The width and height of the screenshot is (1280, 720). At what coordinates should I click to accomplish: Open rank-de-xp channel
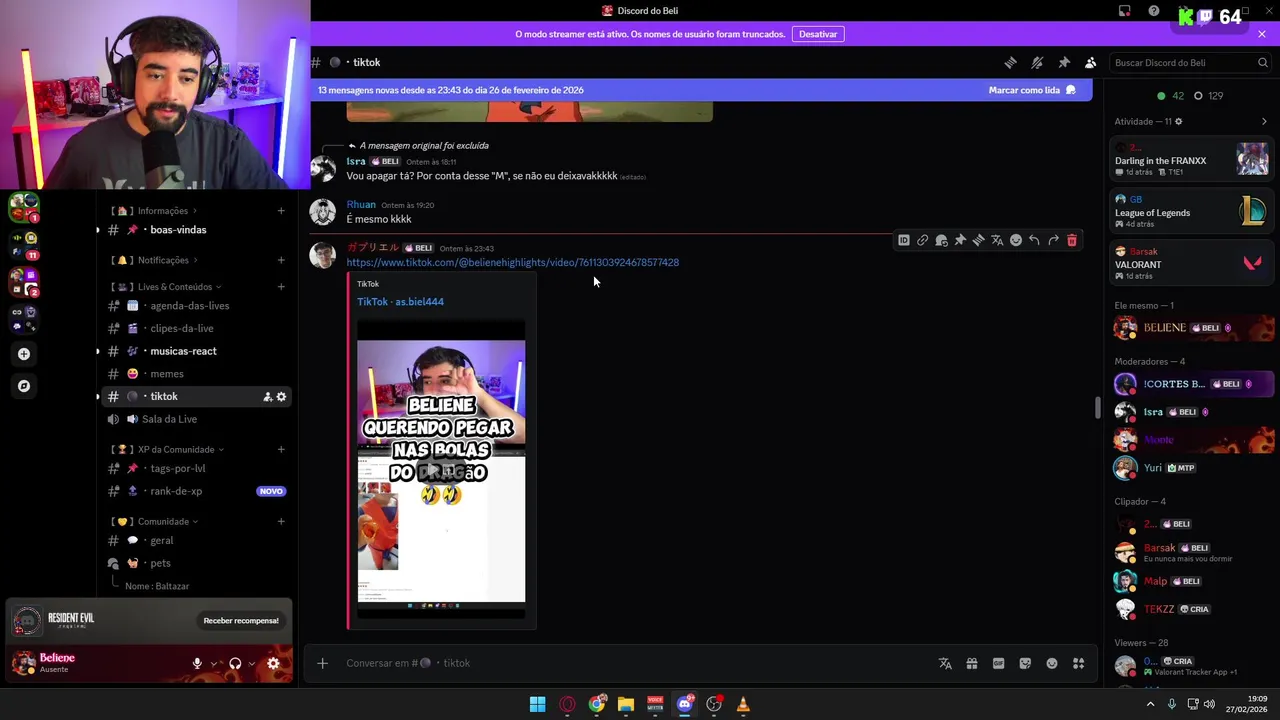[x=198, y=491]
